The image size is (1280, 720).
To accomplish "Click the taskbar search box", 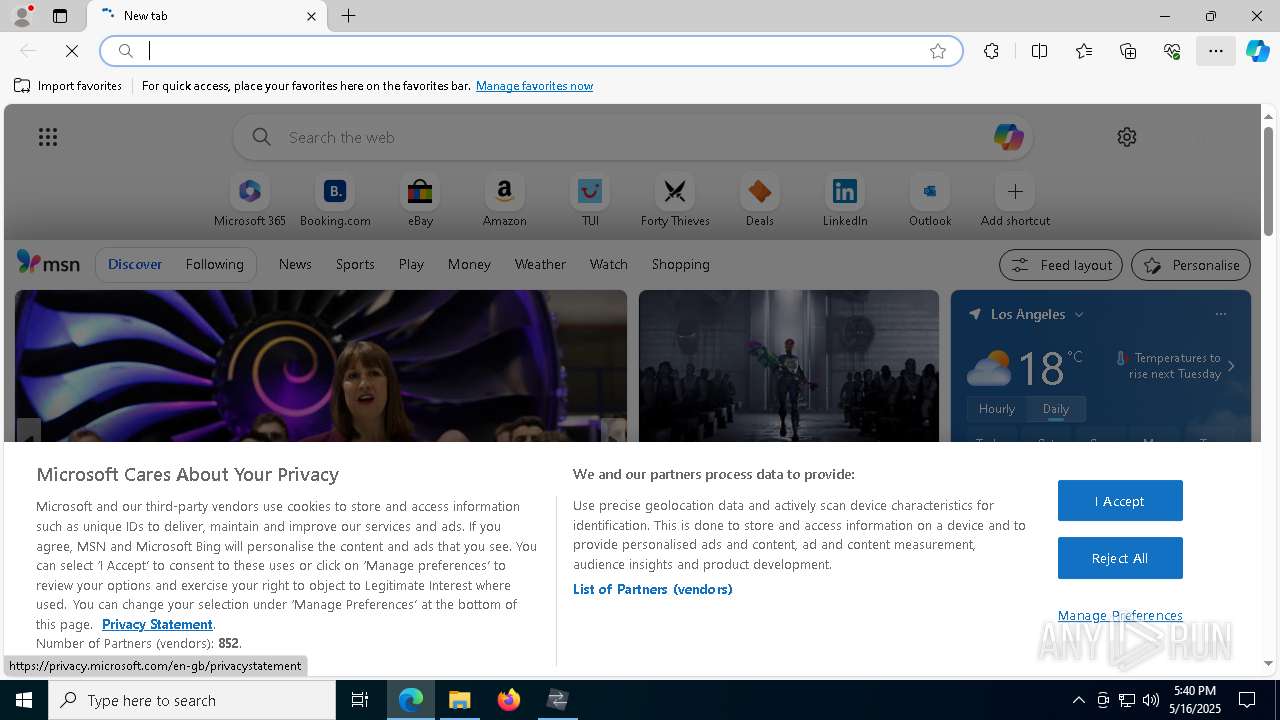I will pos(192,700).
